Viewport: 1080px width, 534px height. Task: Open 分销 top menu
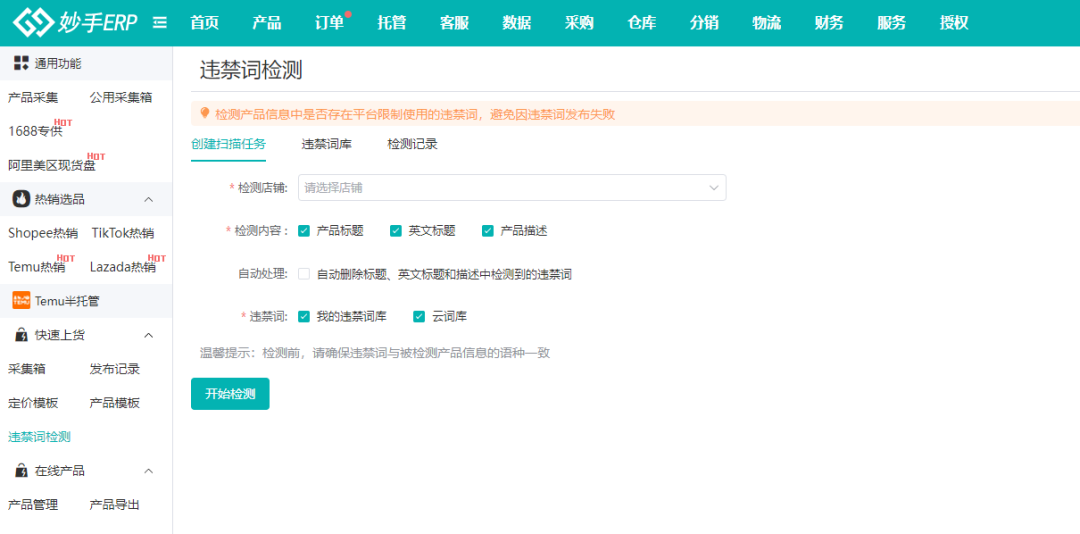pos(704,23)
